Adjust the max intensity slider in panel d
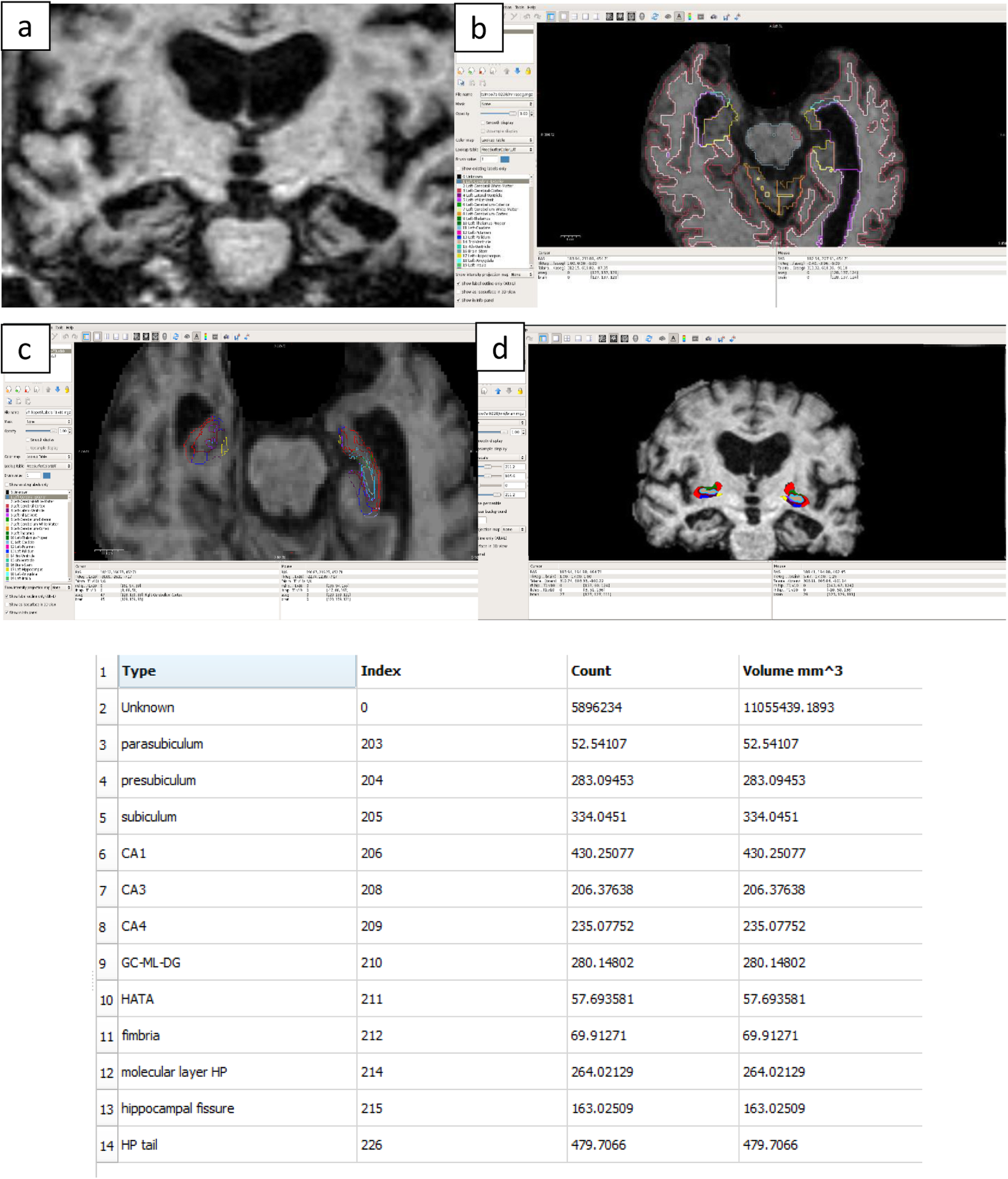 coord(491,495)
